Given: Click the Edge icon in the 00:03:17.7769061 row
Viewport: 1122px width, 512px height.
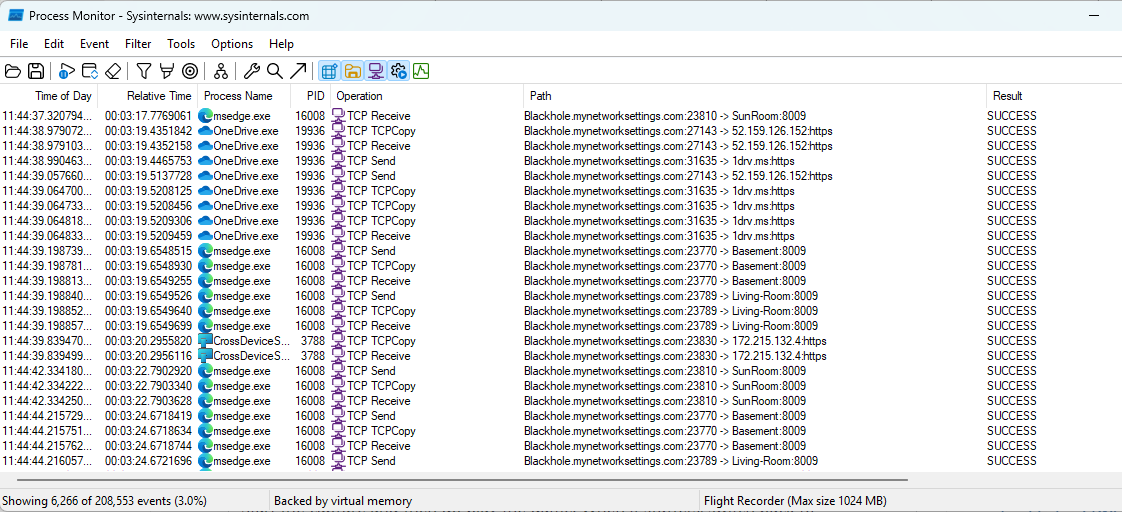Looking at the screenshot, I should (205, 116).
